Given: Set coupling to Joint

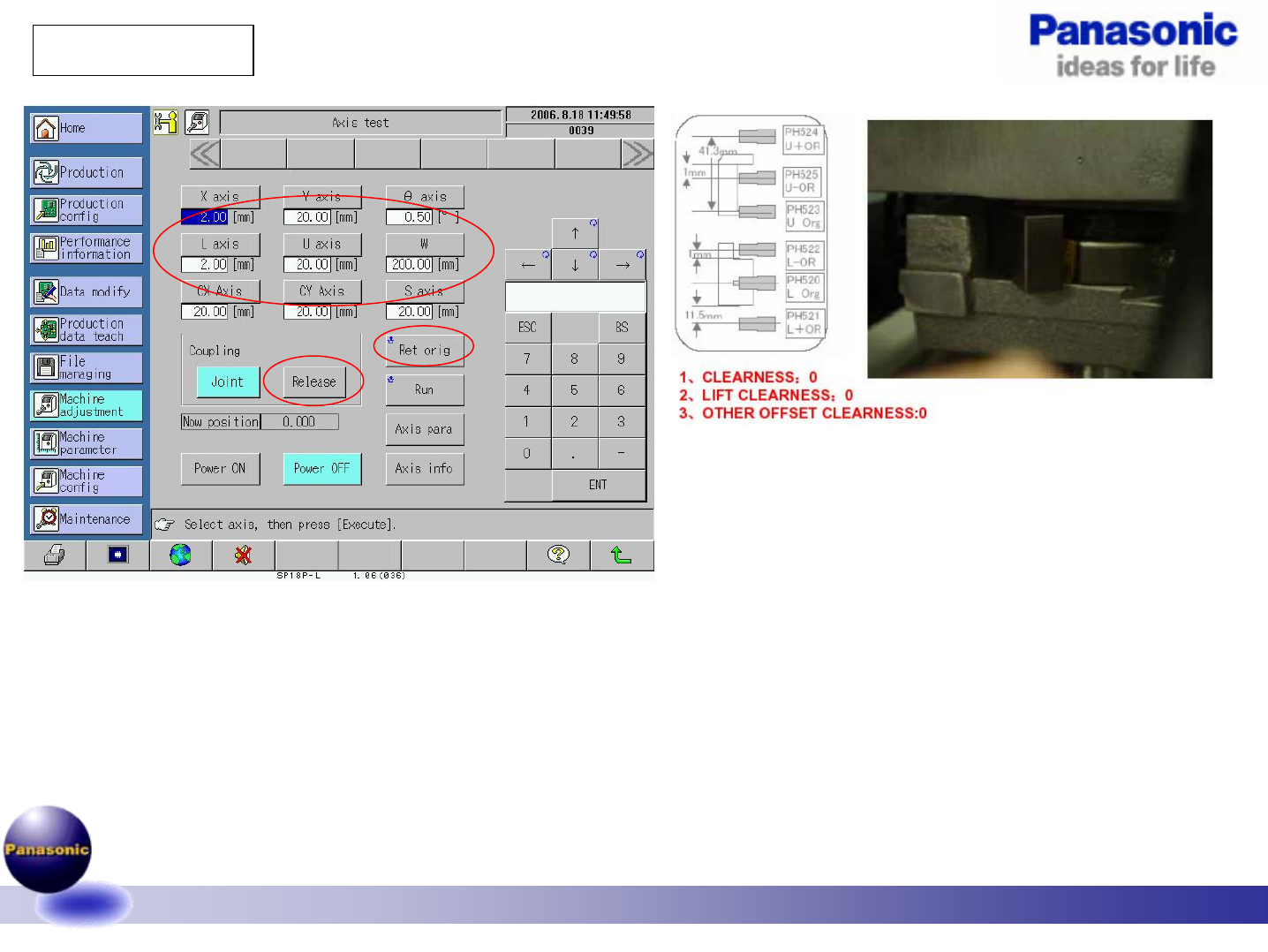Looking at the screenshot, I should [228, 382].
